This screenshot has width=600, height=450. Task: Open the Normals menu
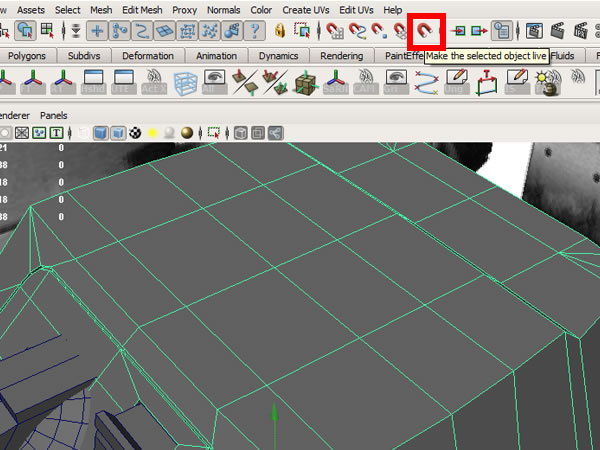pyautogui.click(x=223, y=9)
